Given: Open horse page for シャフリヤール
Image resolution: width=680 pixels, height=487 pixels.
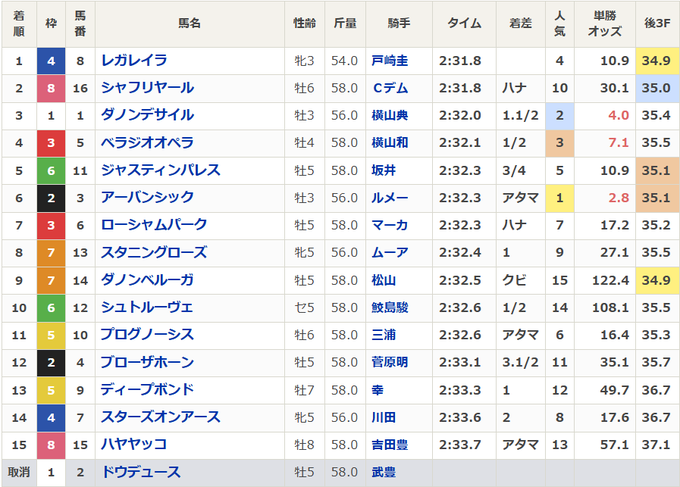Looking at the screenshot, I should [147, 88].
